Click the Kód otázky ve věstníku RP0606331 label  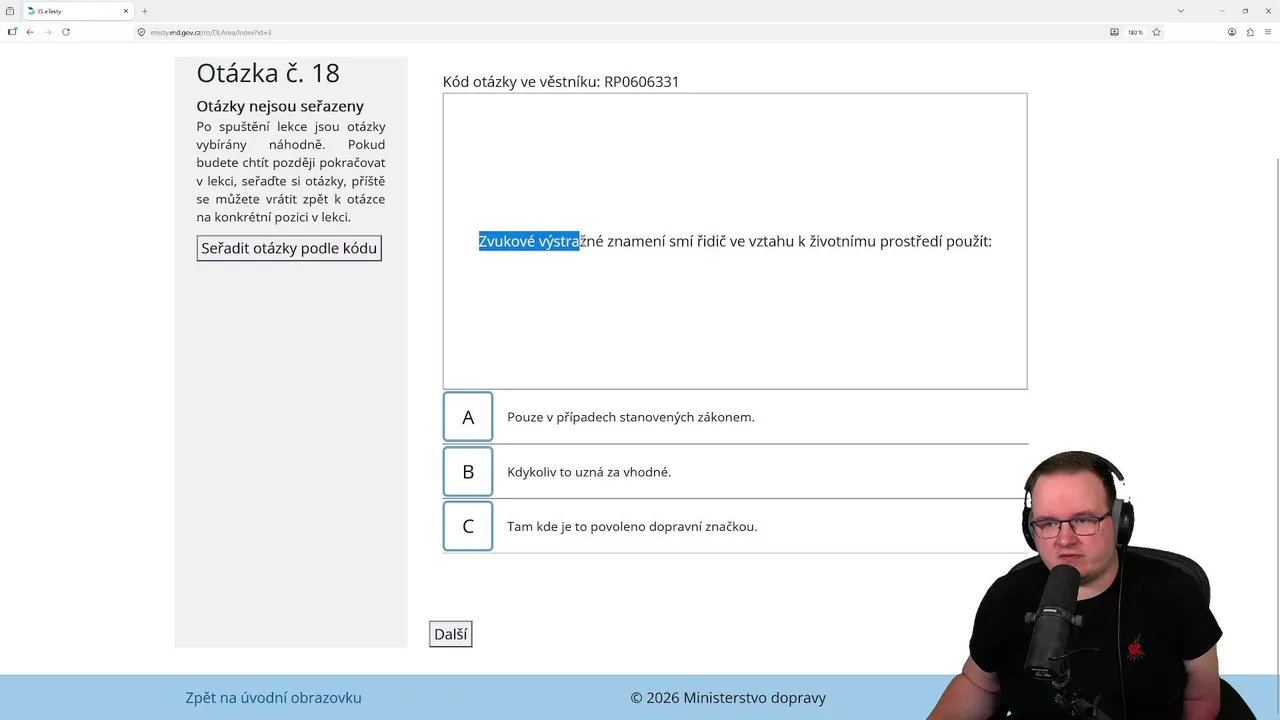(x=561, y=82)
